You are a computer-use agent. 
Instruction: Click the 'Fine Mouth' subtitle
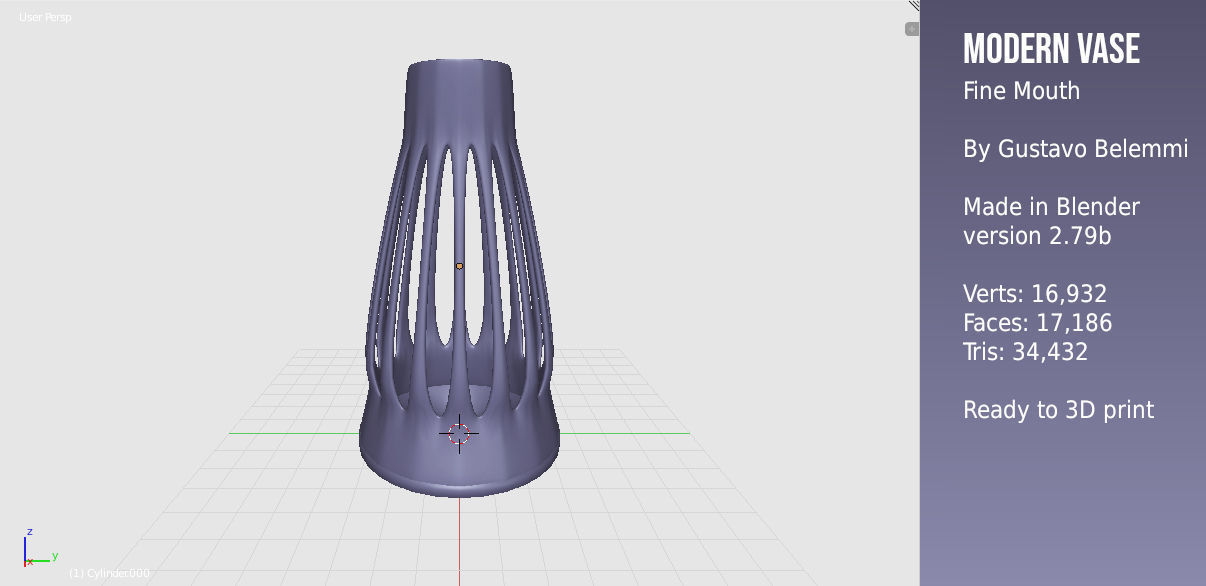click(x=1021, y=91)
